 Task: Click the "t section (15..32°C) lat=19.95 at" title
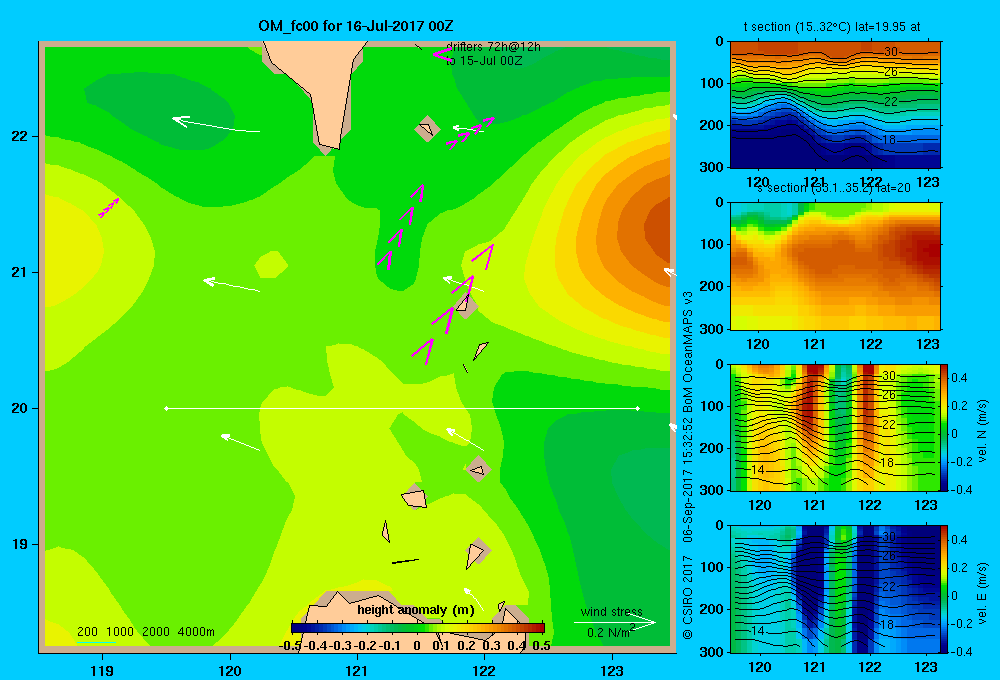[832, 27]
